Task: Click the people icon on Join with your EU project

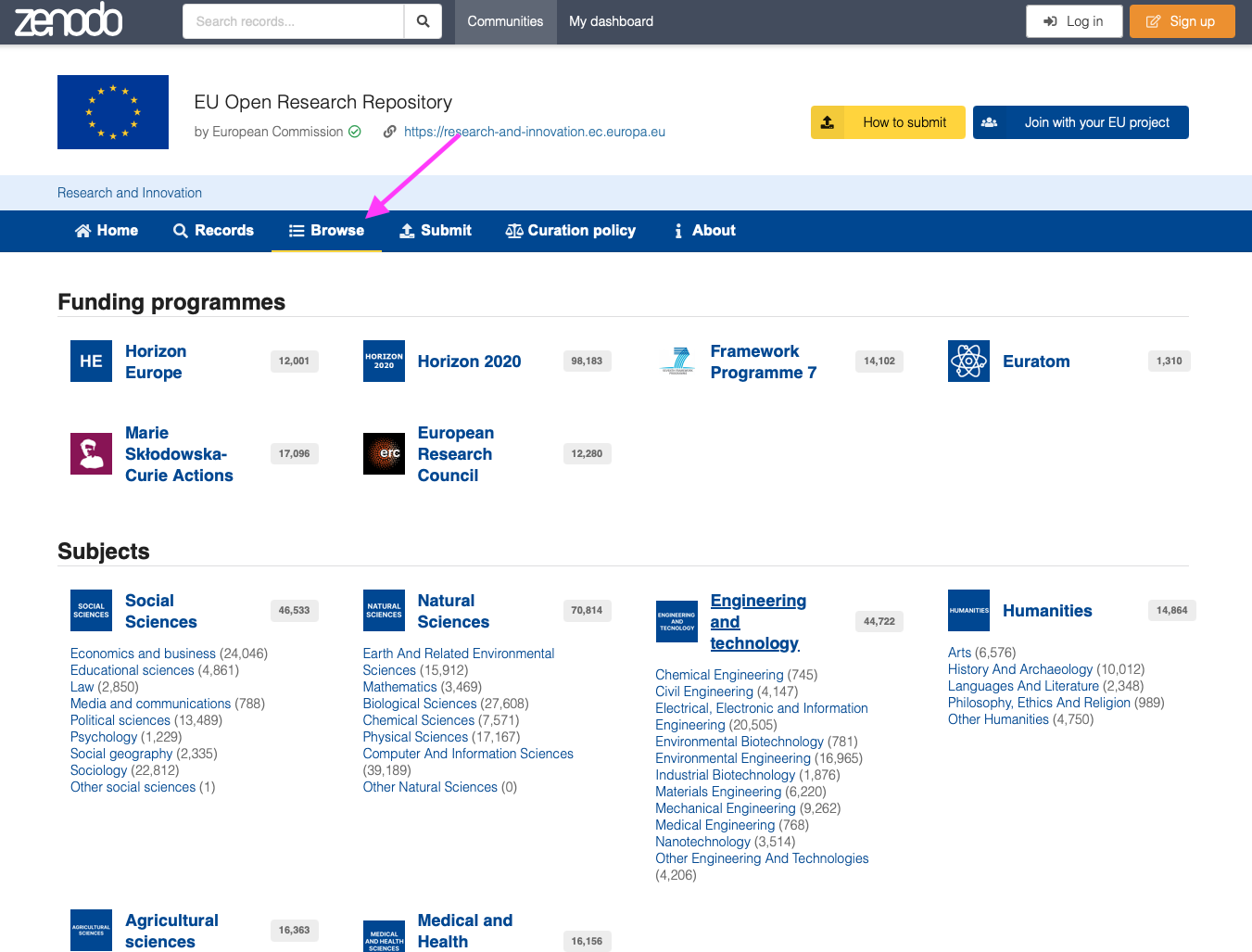Action: tap(990, 122)
